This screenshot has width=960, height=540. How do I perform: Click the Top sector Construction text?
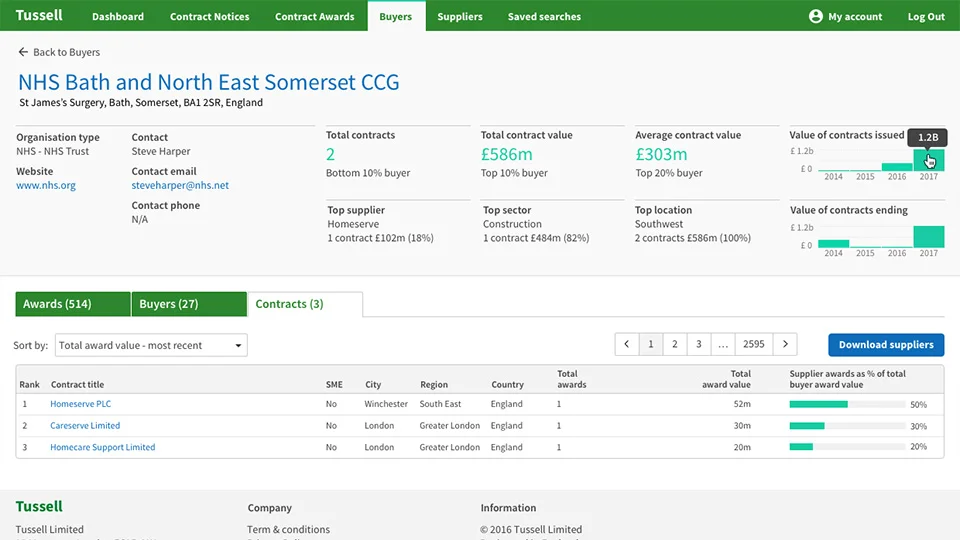click(512, 224)
